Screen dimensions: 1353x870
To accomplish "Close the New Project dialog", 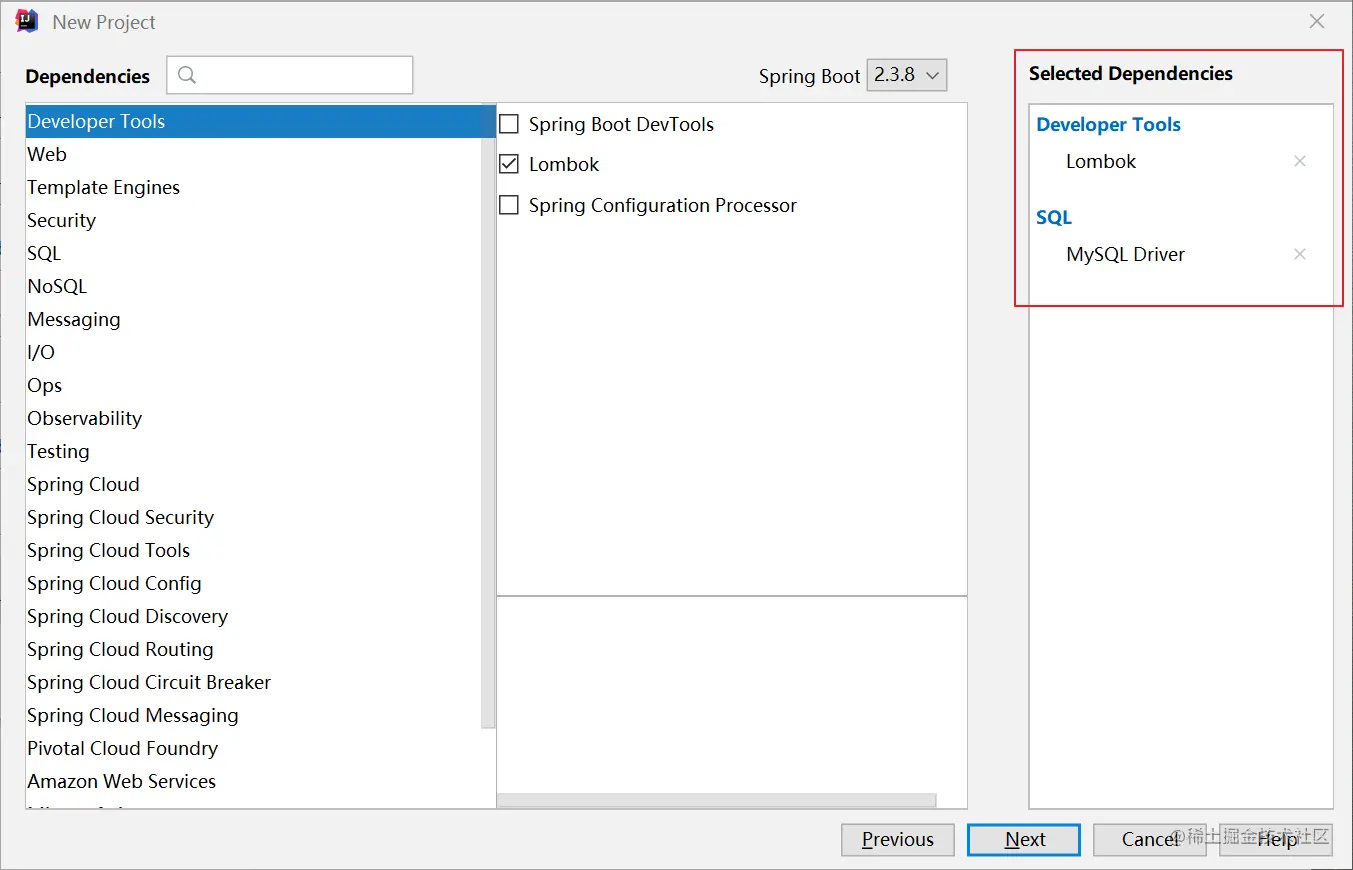I will point(1317,21).
